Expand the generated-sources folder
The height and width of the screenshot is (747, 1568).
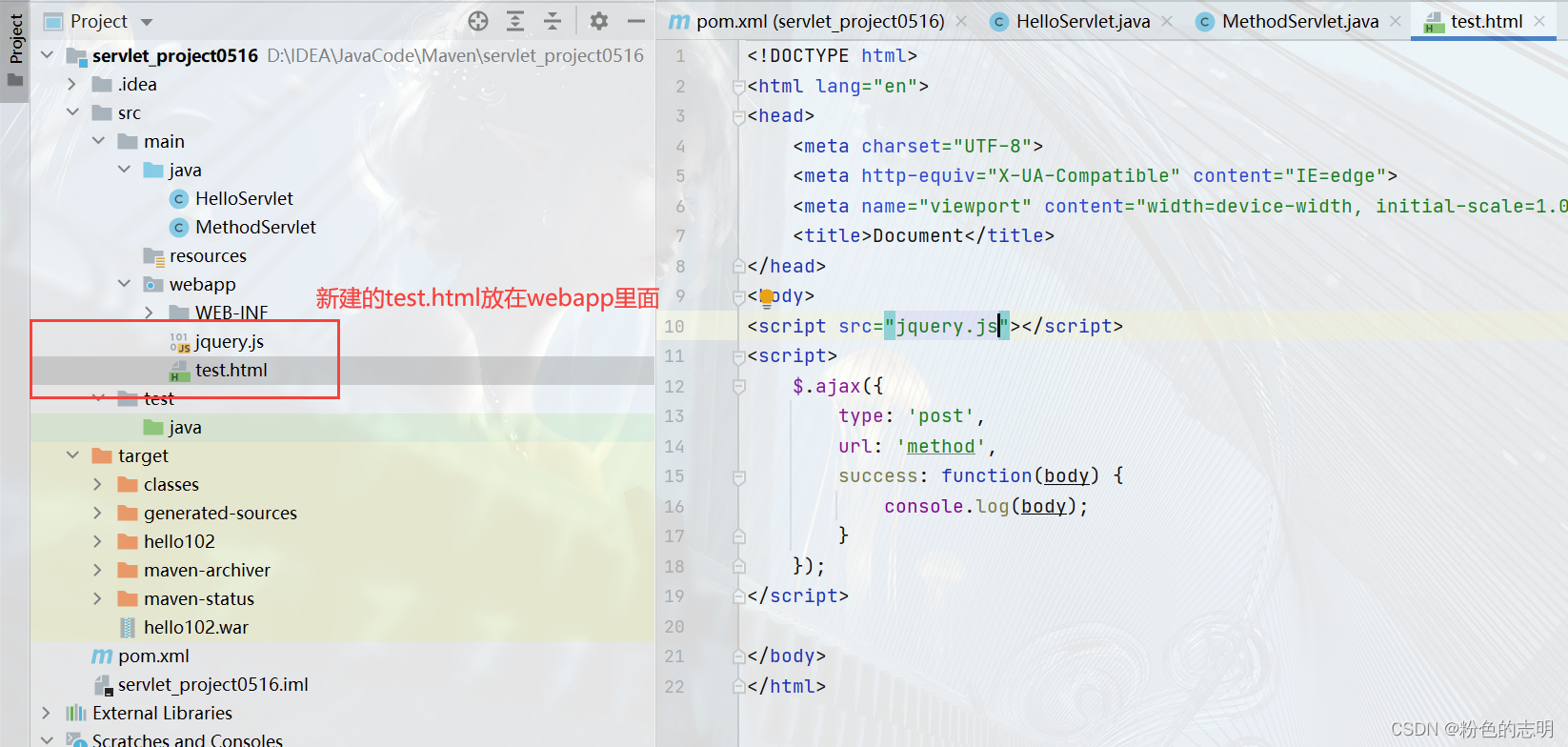pos(98,513)
